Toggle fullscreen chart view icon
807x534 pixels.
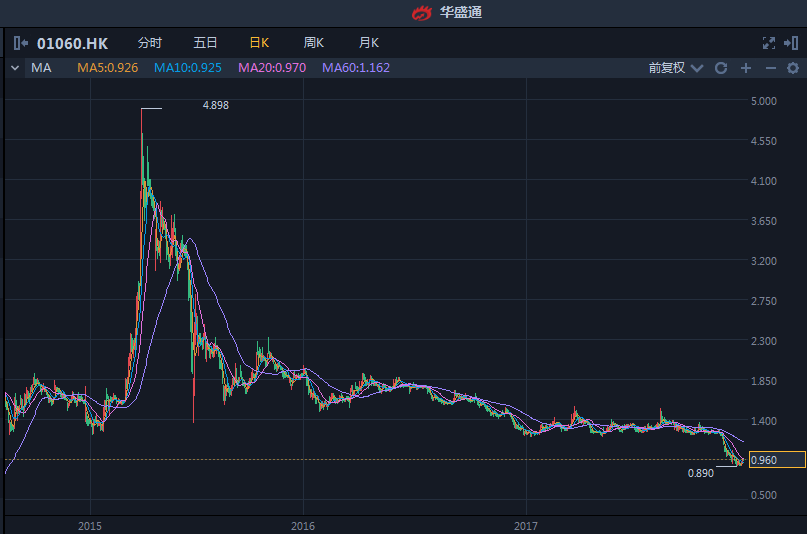coord(768,43)
